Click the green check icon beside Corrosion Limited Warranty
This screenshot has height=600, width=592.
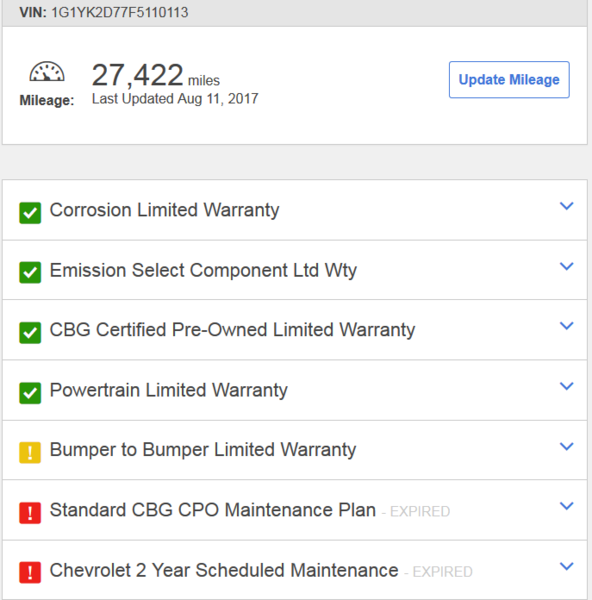(30, 213)
